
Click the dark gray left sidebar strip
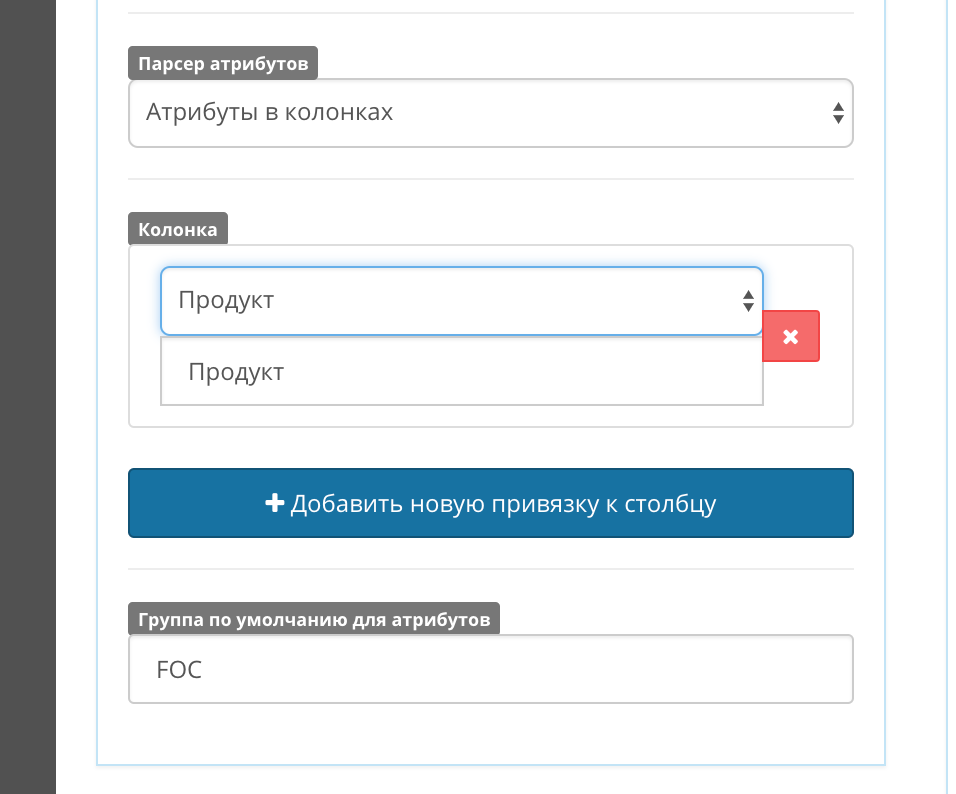click(27, 400)
